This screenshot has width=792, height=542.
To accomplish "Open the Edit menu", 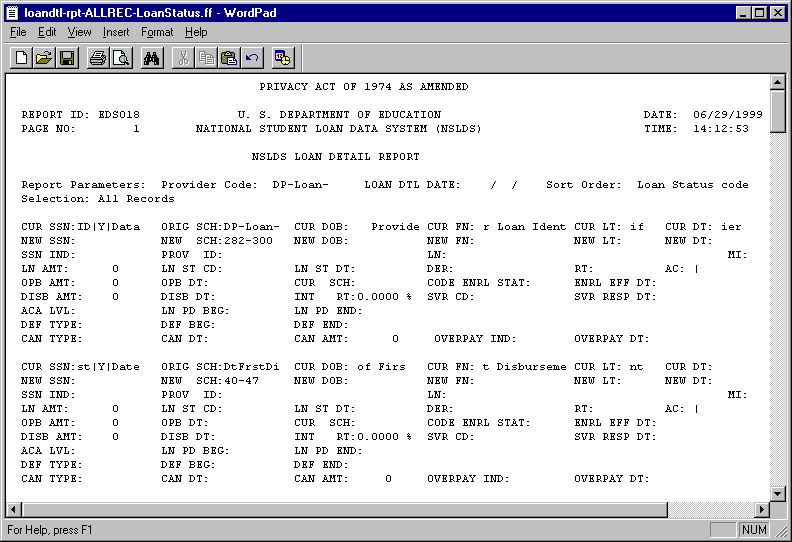I will tap(47, 32).
